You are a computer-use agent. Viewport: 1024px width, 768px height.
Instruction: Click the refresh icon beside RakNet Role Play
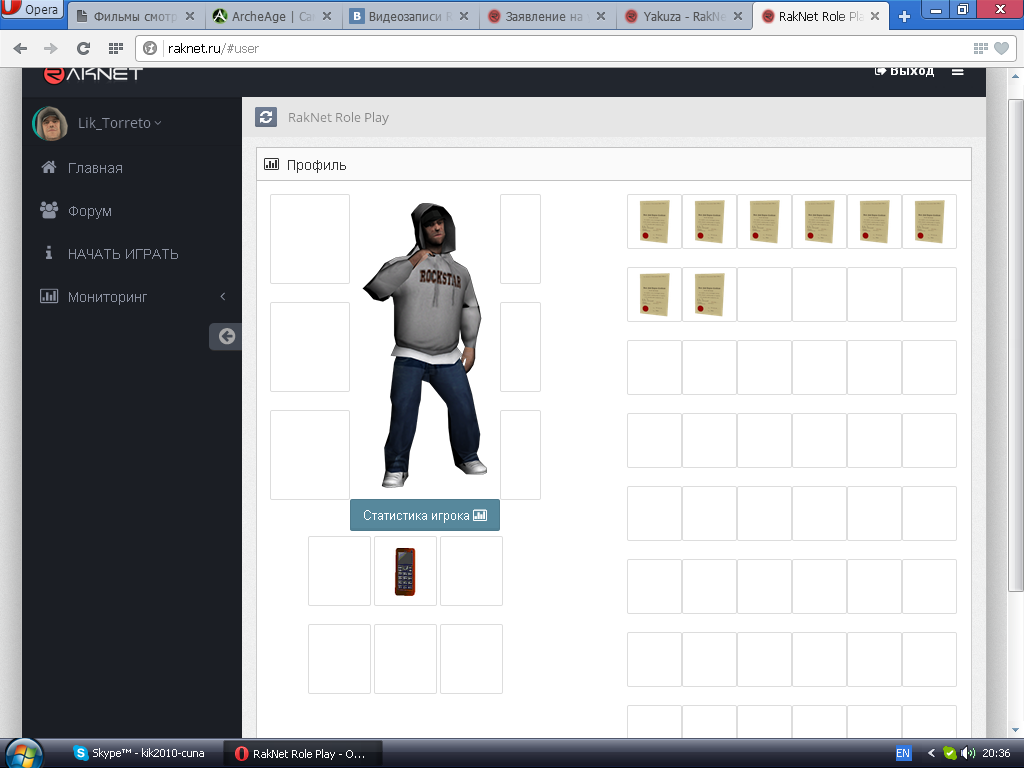(266, 118)
